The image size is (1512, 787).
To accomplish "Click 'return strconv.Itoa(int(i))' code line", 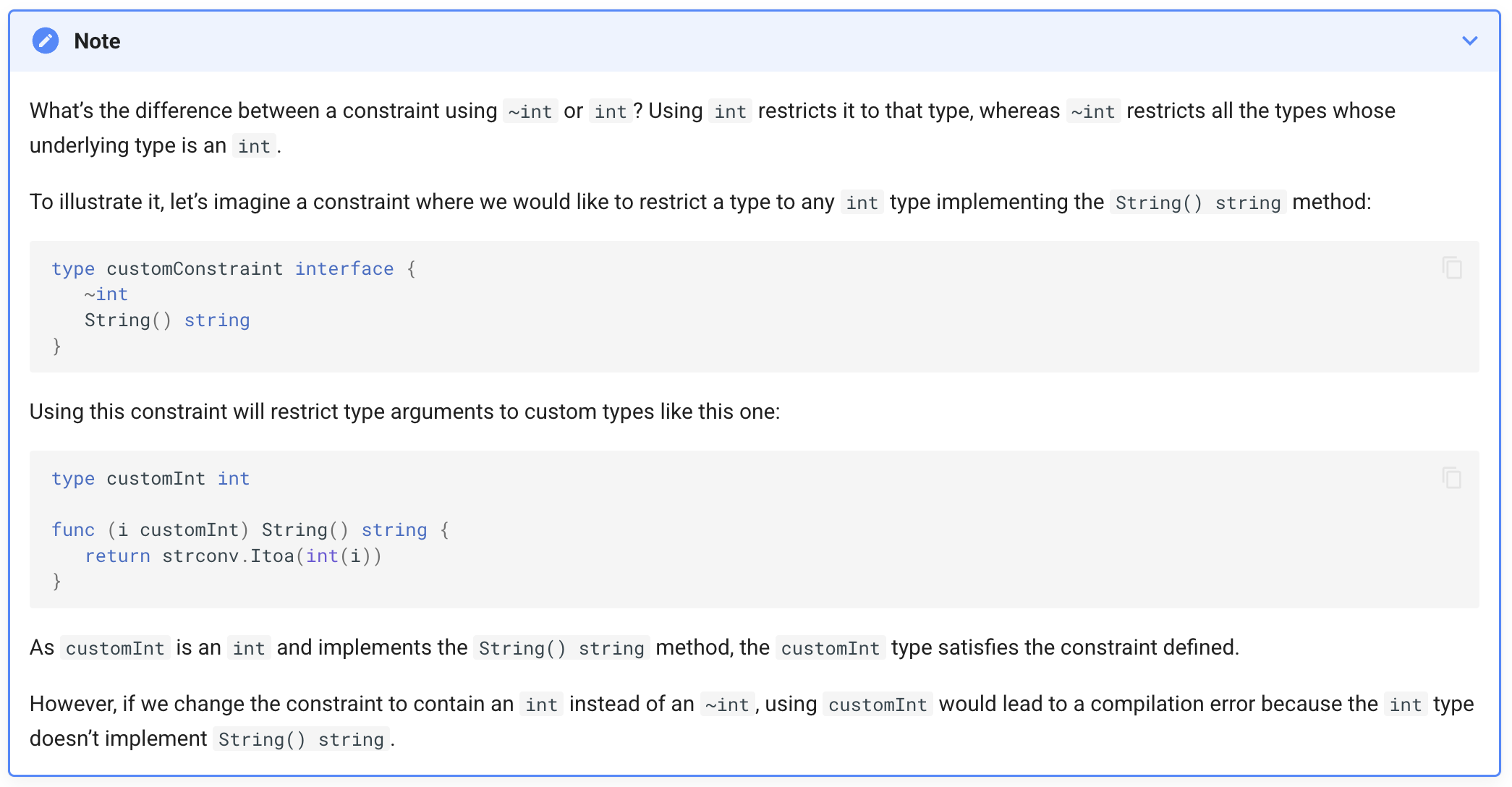I will pyautogui.click(x=233, y=556).
